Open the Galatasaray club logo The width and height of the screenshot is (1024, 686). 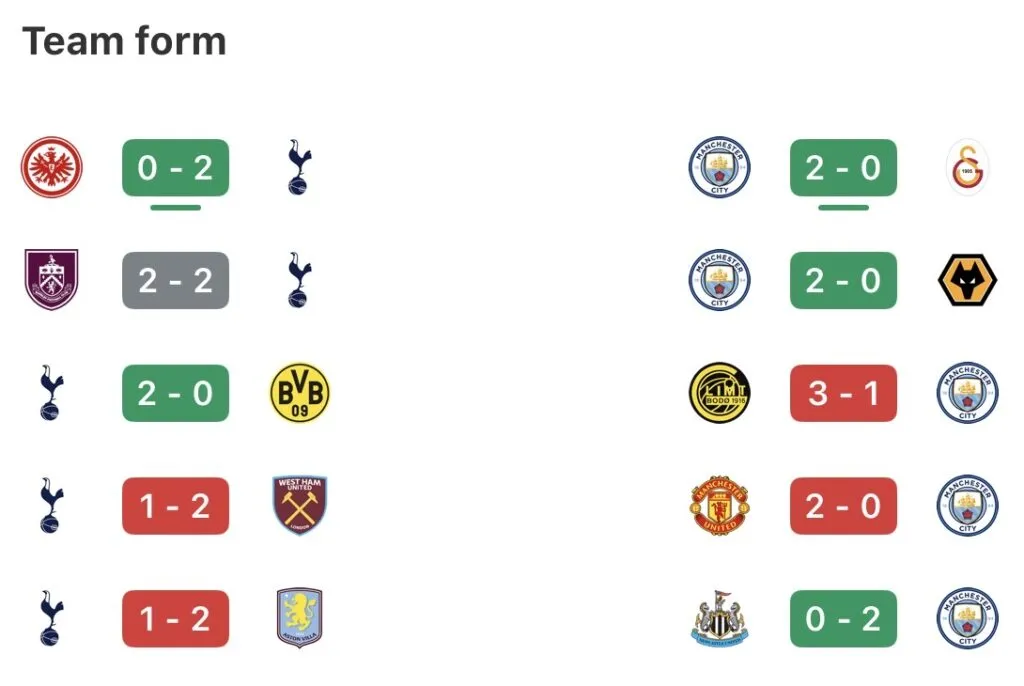(967, 167)
